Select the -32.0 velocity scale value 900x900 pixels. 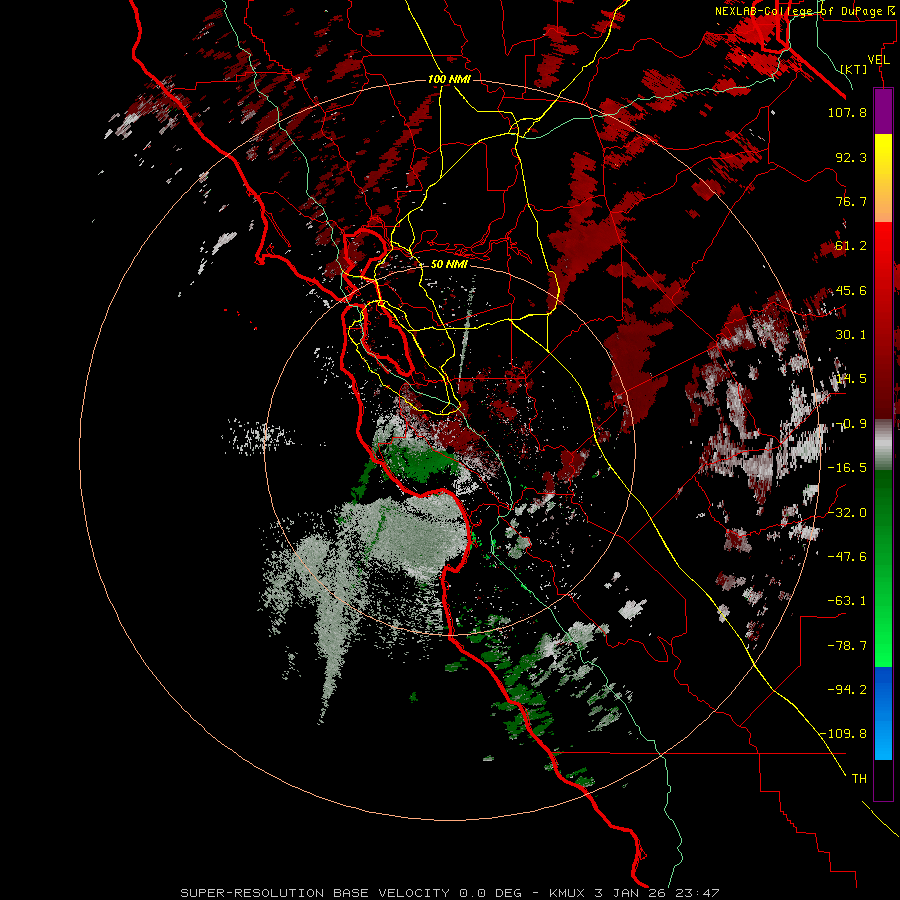847,512
